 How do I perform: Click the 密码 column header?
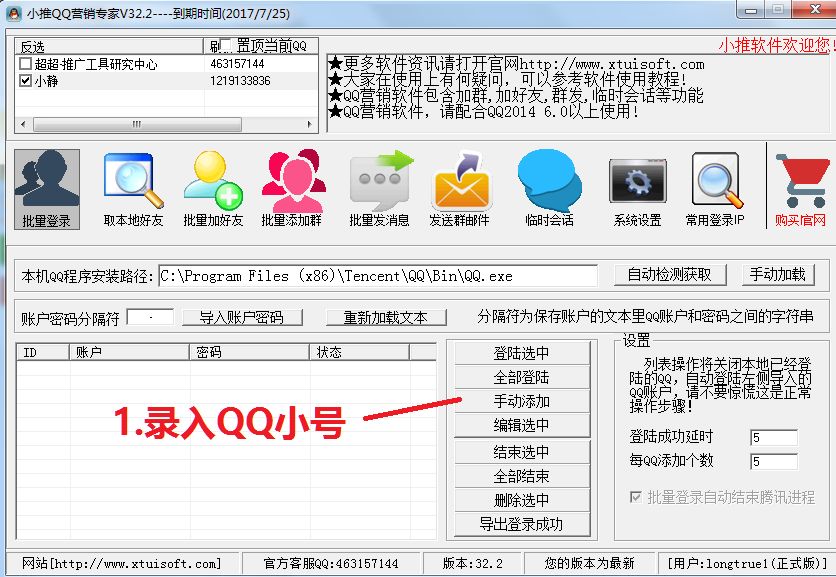250,352
